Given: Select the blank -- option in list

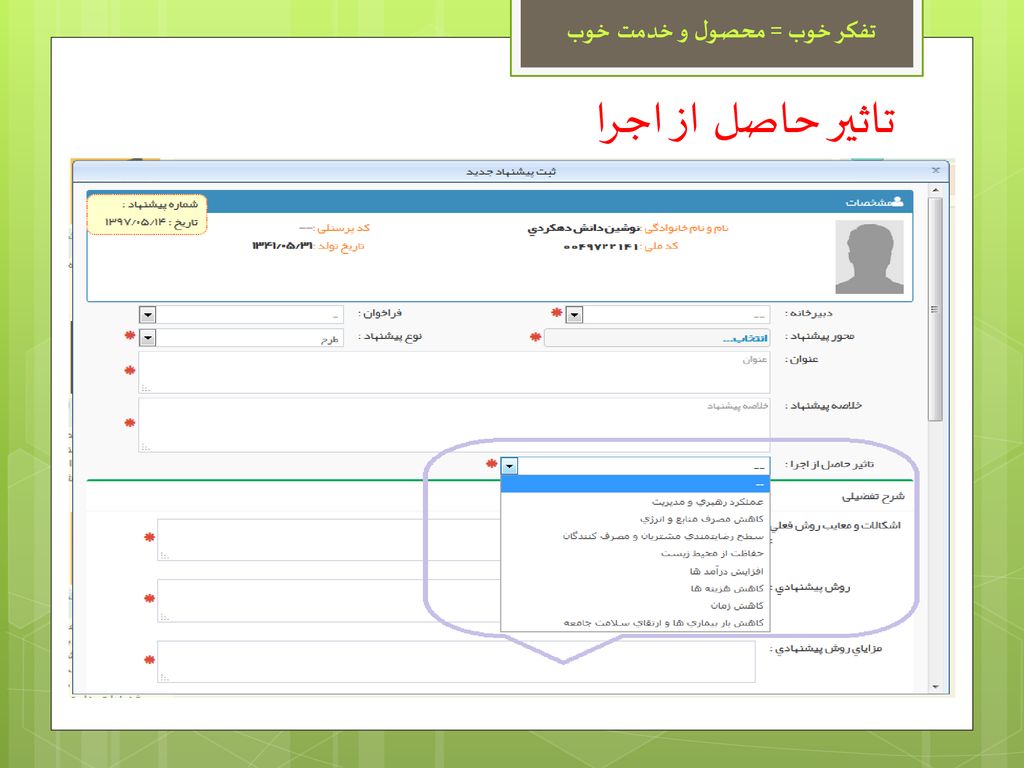Looking at the screenshot, I should coord(635,485).
